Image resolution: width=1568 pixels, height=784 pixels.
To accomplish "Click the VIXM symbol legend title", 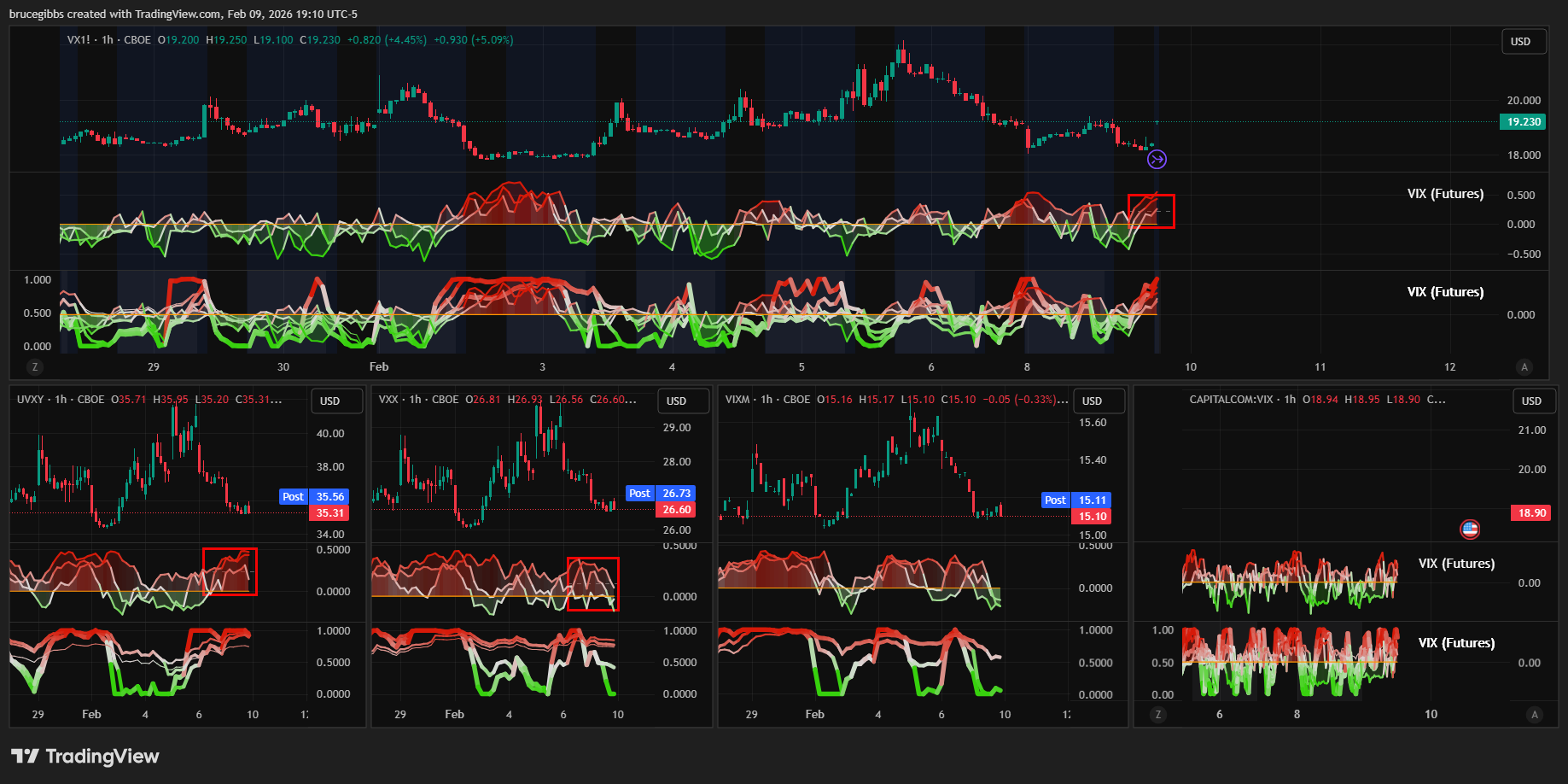I will coord(737,400).
